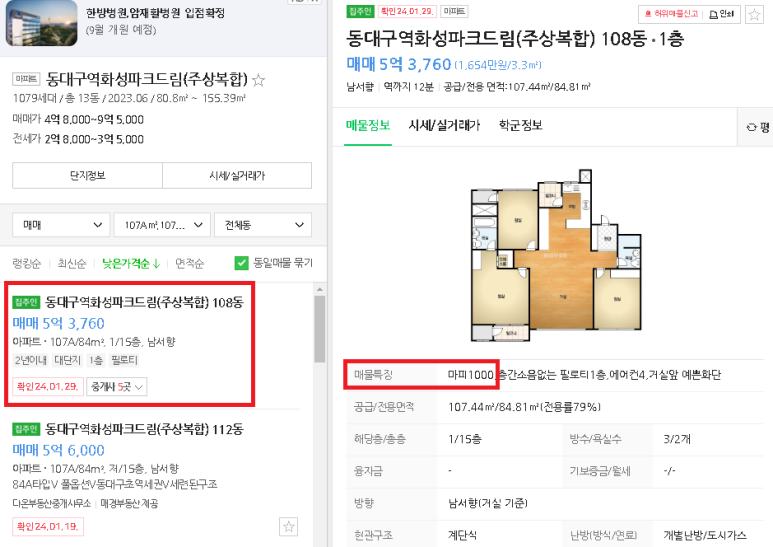Expand the 중개사 5곳 agent list

pyautogui.click(x=117, y=387)
